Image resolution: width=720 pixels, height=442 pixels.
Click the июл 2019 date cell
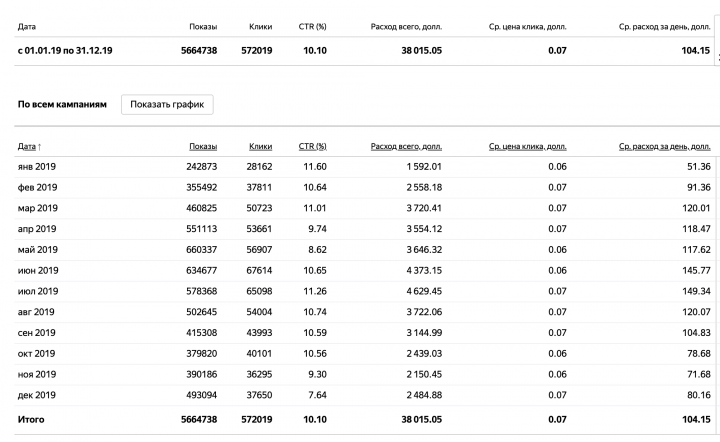pos(38,291)
